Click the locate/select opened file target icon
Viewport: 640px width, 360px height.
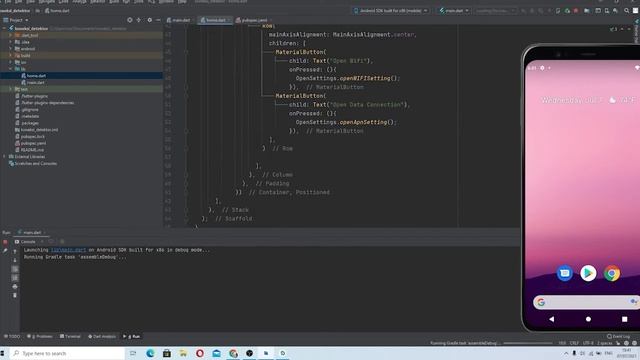coord(130,20)
